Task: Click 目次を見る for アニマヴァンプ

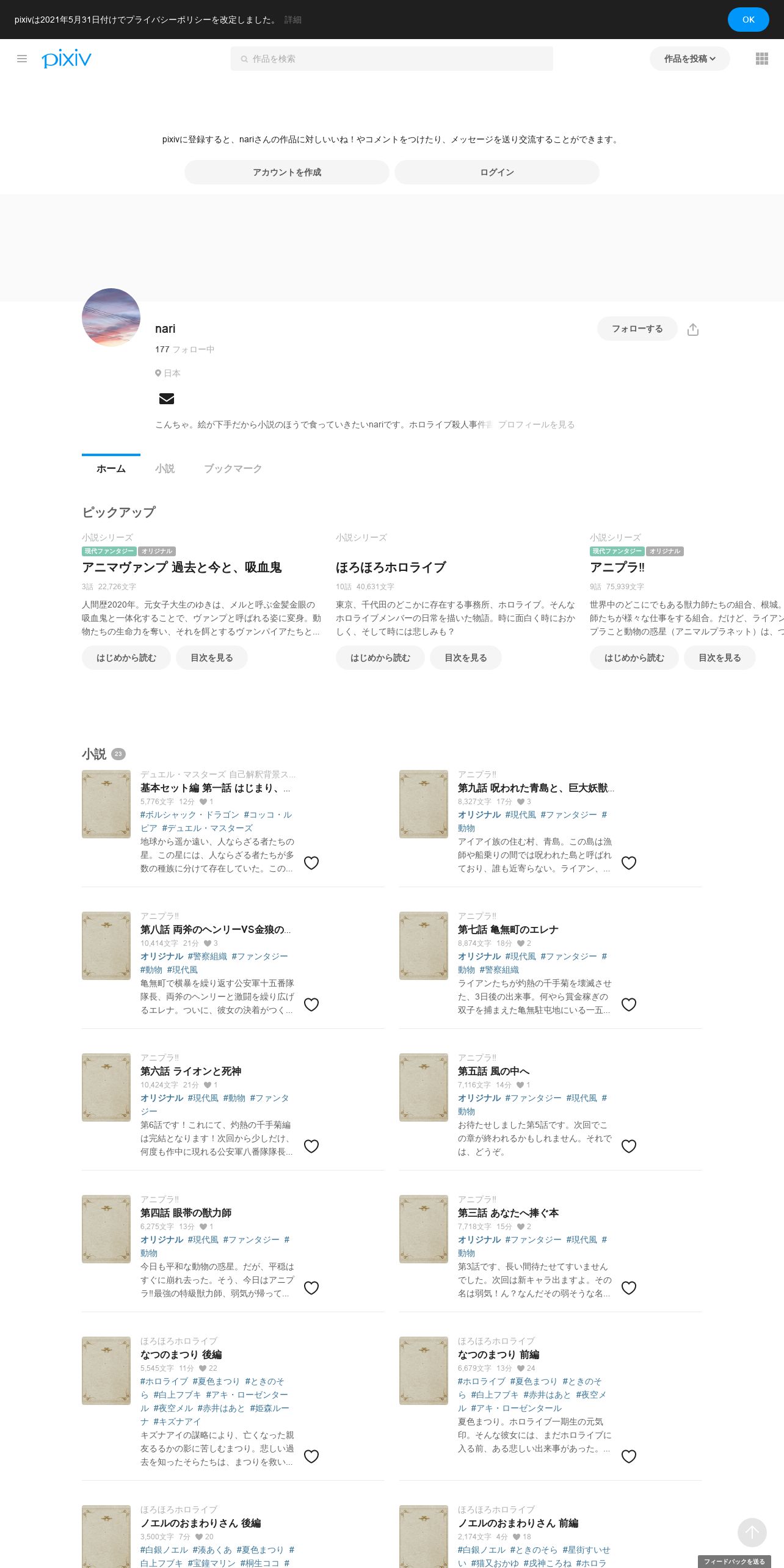Action: [x=212, y=658]
